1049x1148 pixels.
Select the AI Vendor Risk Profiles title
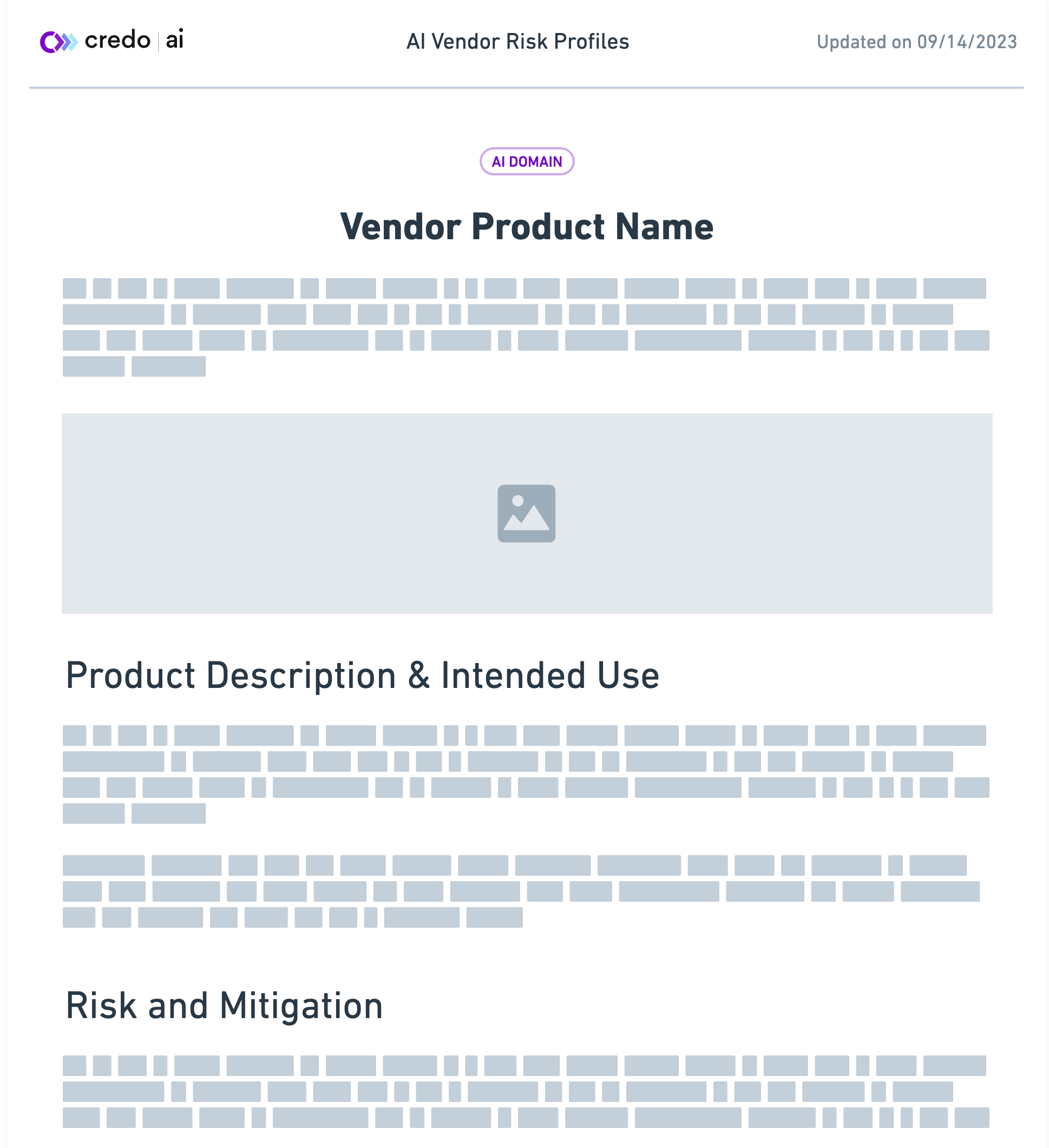pyautogui.click(x=517, y=42)
